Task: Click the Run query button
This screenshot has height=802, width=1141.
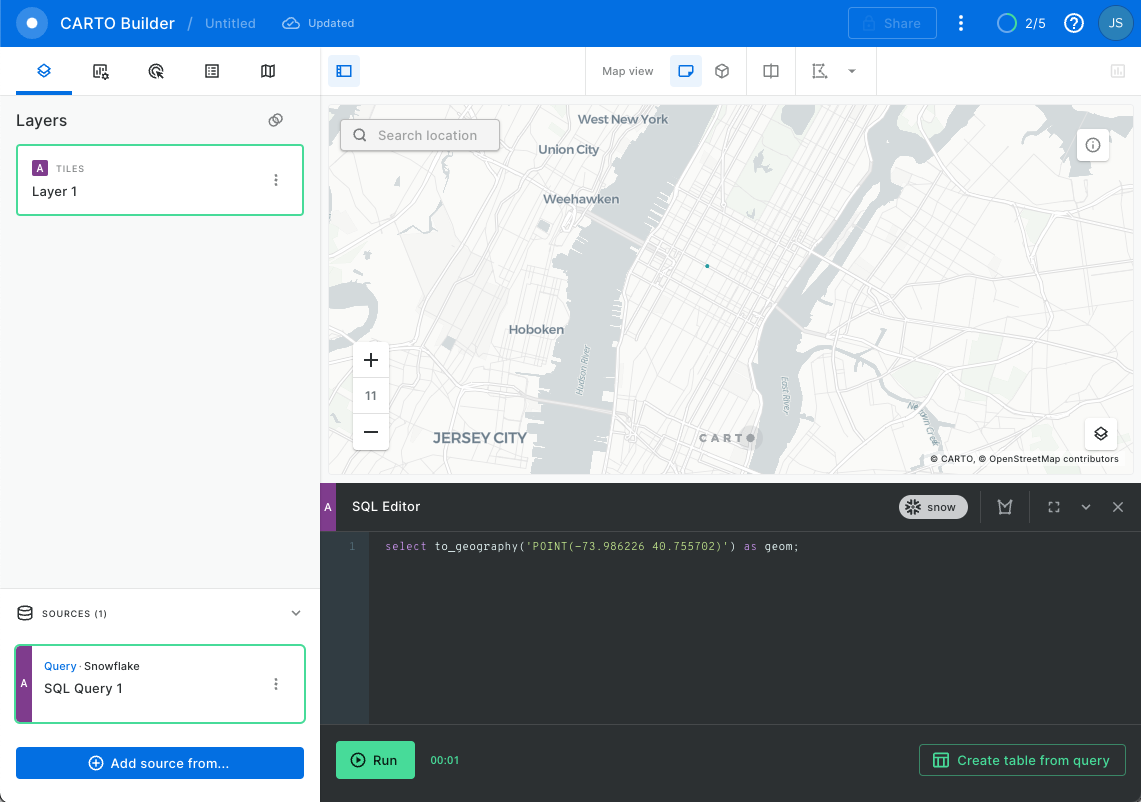Action: pyautogui.click(x=375, y=760)
